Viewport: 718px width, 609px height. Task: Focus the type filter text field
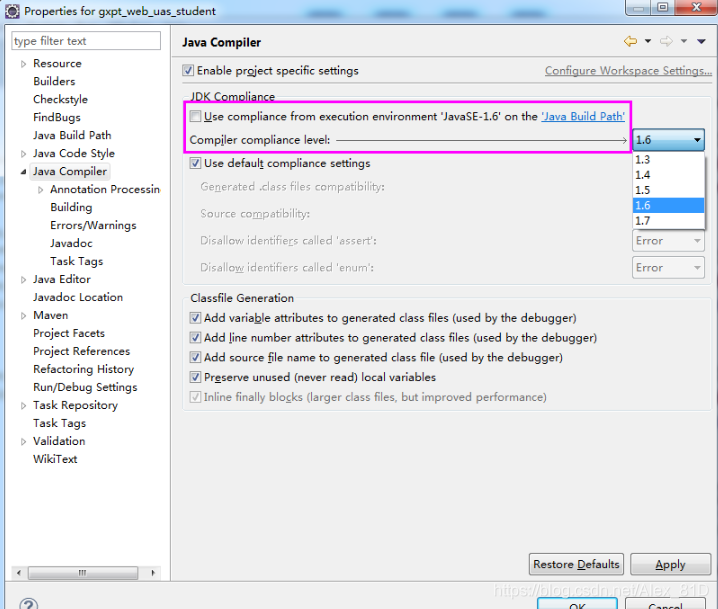click(x=86, y=41)
